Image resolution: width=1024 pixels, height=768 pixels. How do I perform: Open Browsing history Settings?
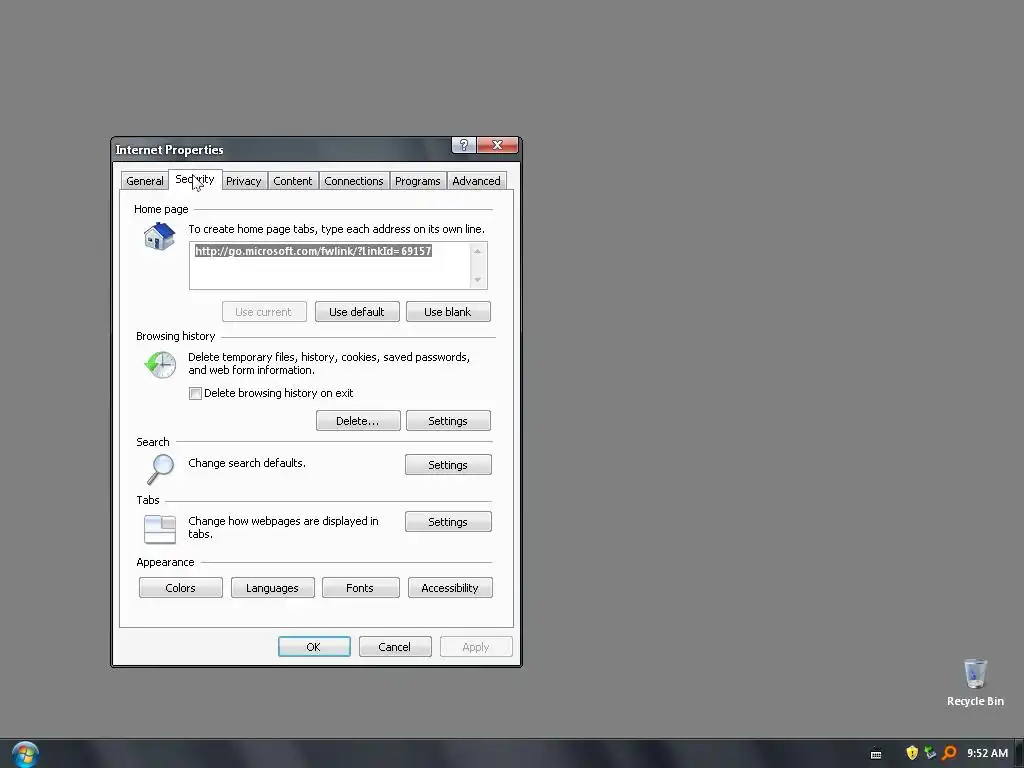(x=448, y=421)
